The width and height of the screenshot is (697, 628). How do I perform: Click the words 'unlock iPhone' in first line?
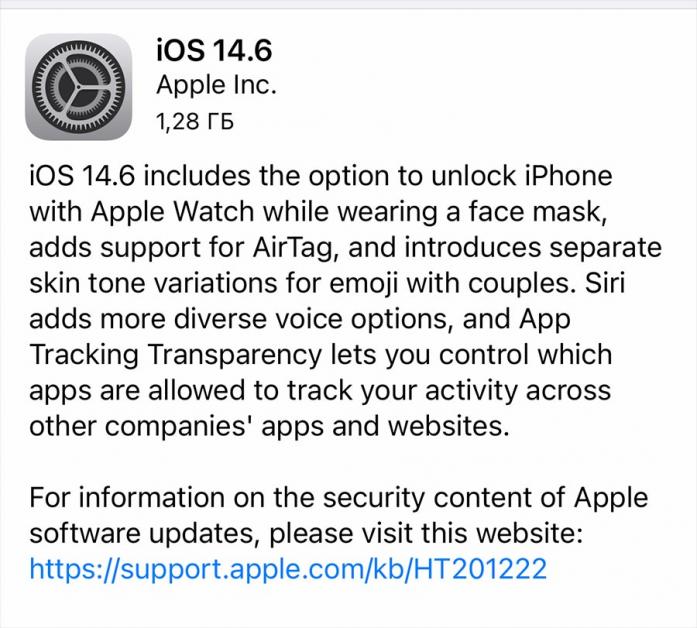522,176
